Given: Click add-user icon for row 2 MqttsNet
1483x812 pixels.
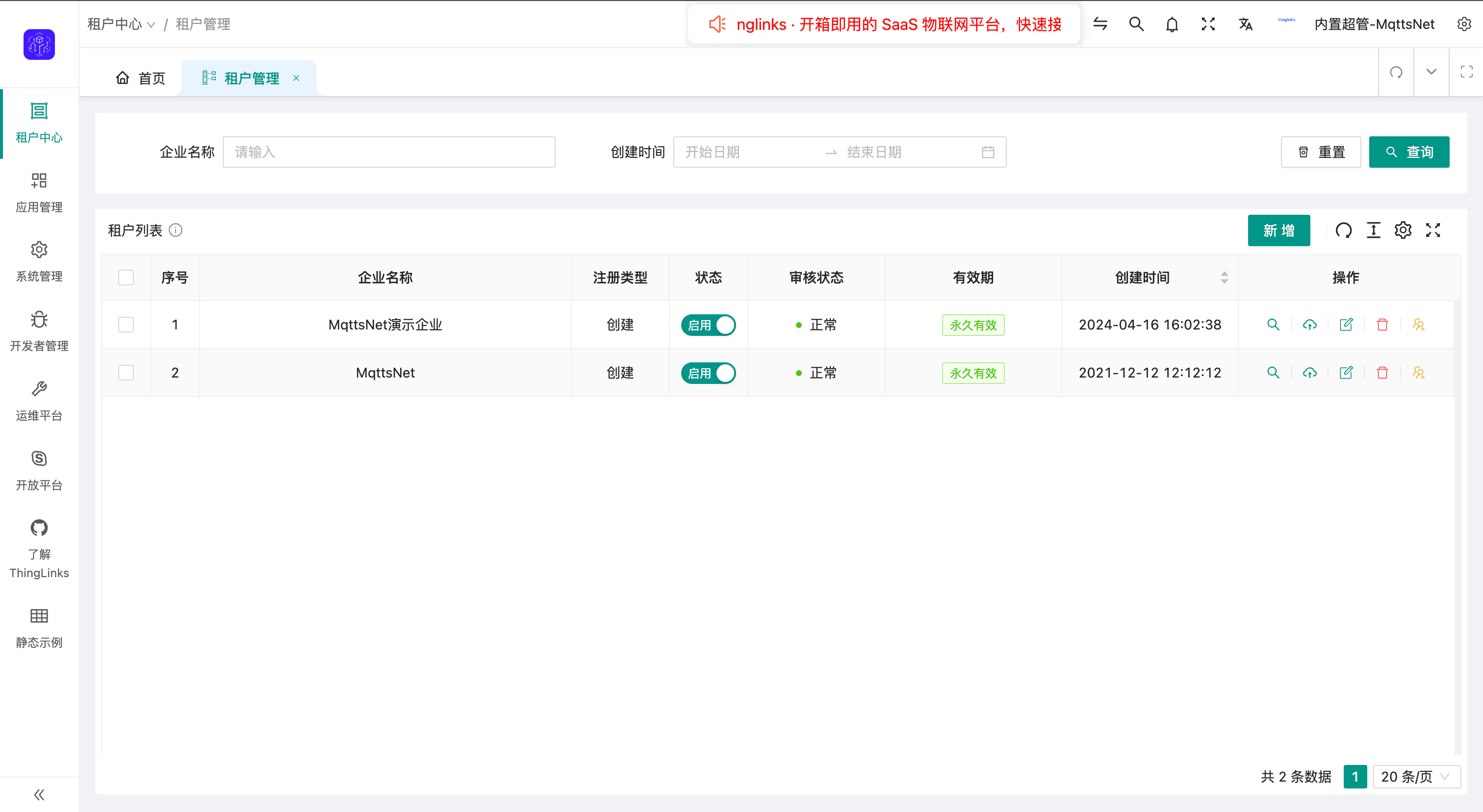Looking at the screenshot, I should click(1419, 372).
